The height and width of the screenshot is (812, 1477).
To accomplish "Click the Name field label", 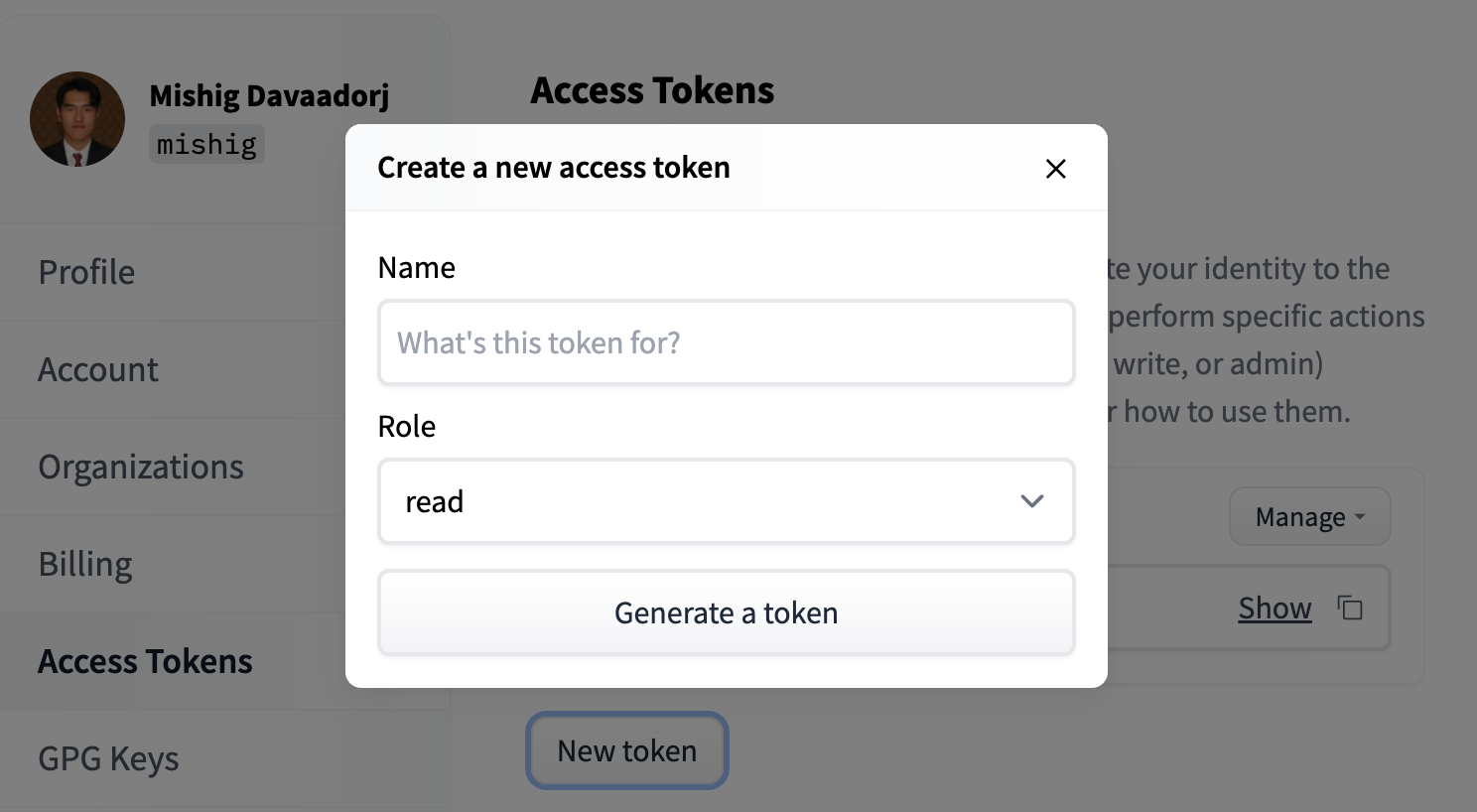I will tap(417, 268).
